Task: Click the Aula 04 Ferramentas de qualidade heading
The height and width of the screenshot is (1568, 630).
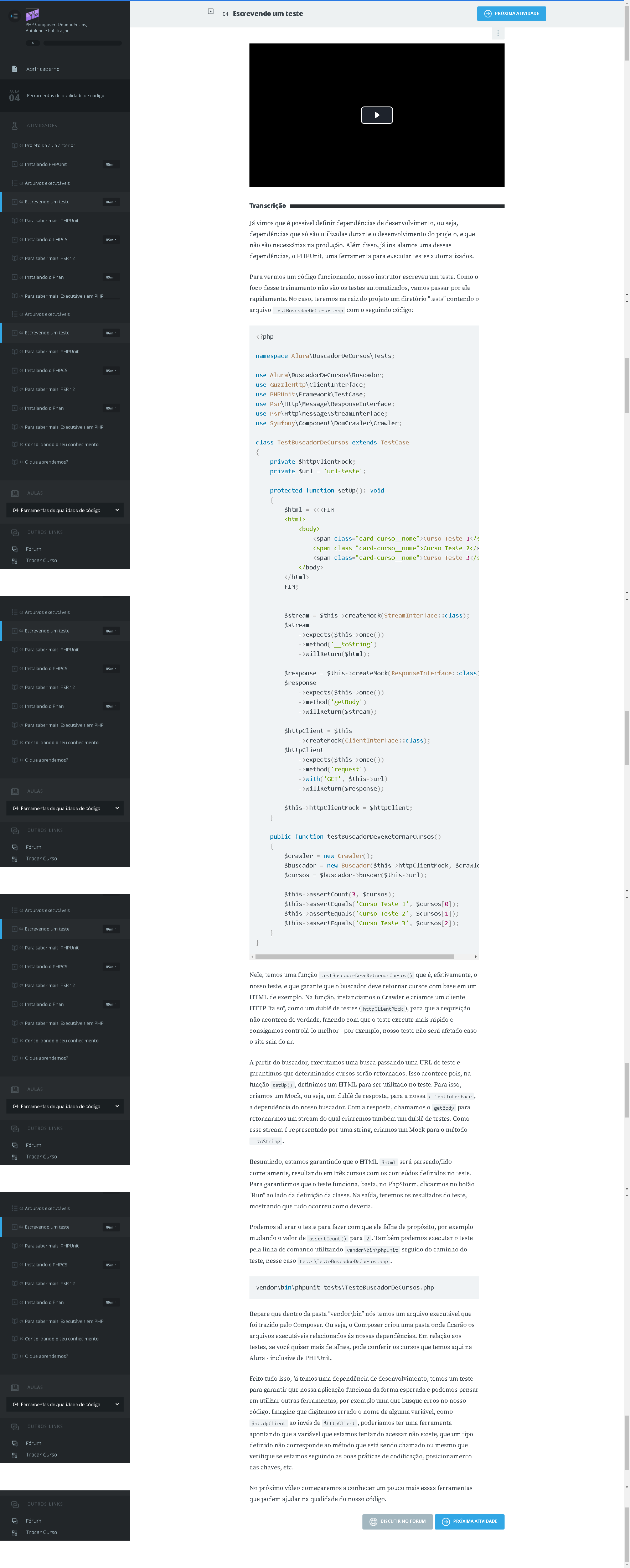Action: [65, 95]
